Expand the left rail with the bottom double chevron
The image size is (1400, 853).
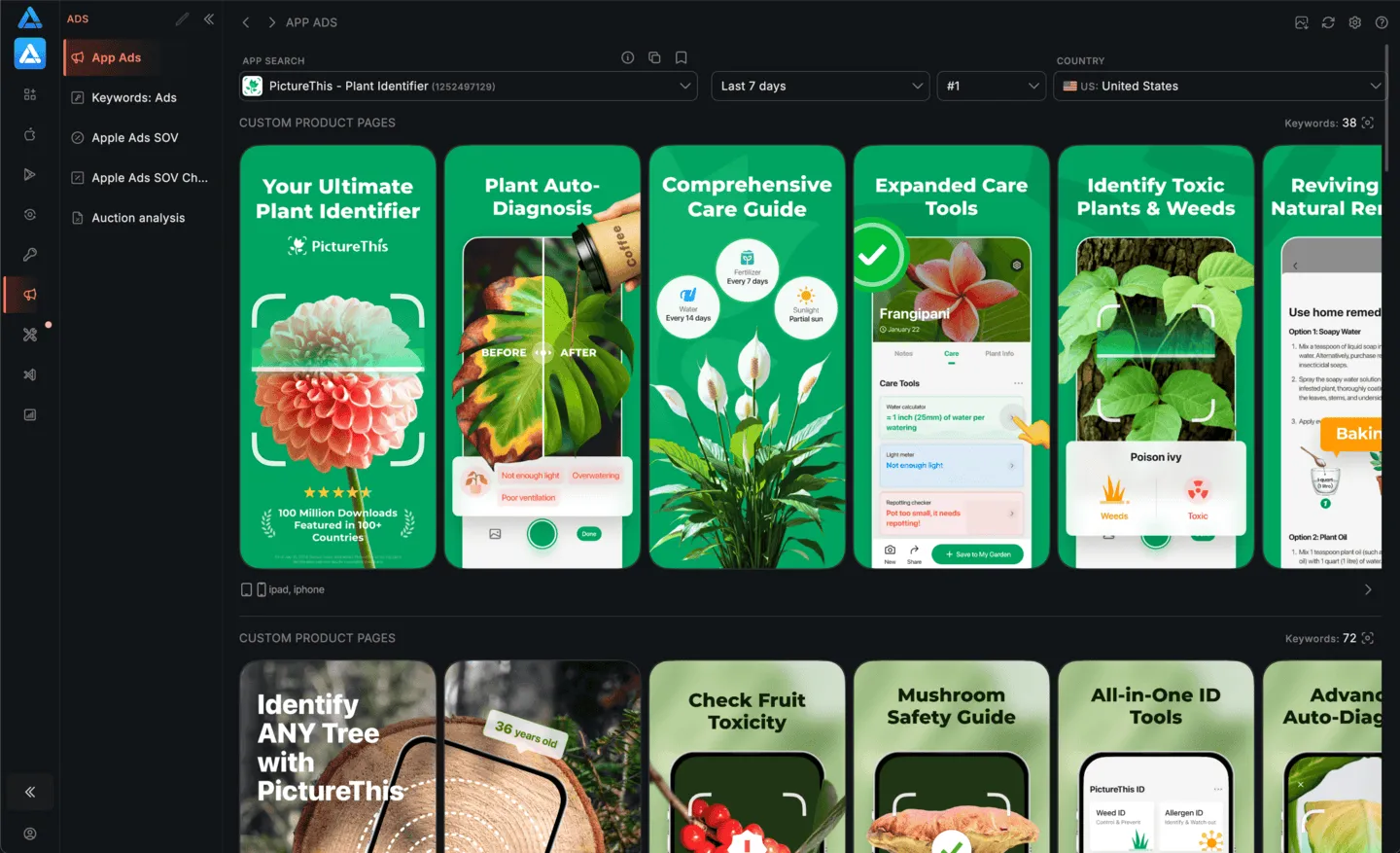[x=30, y=792]
